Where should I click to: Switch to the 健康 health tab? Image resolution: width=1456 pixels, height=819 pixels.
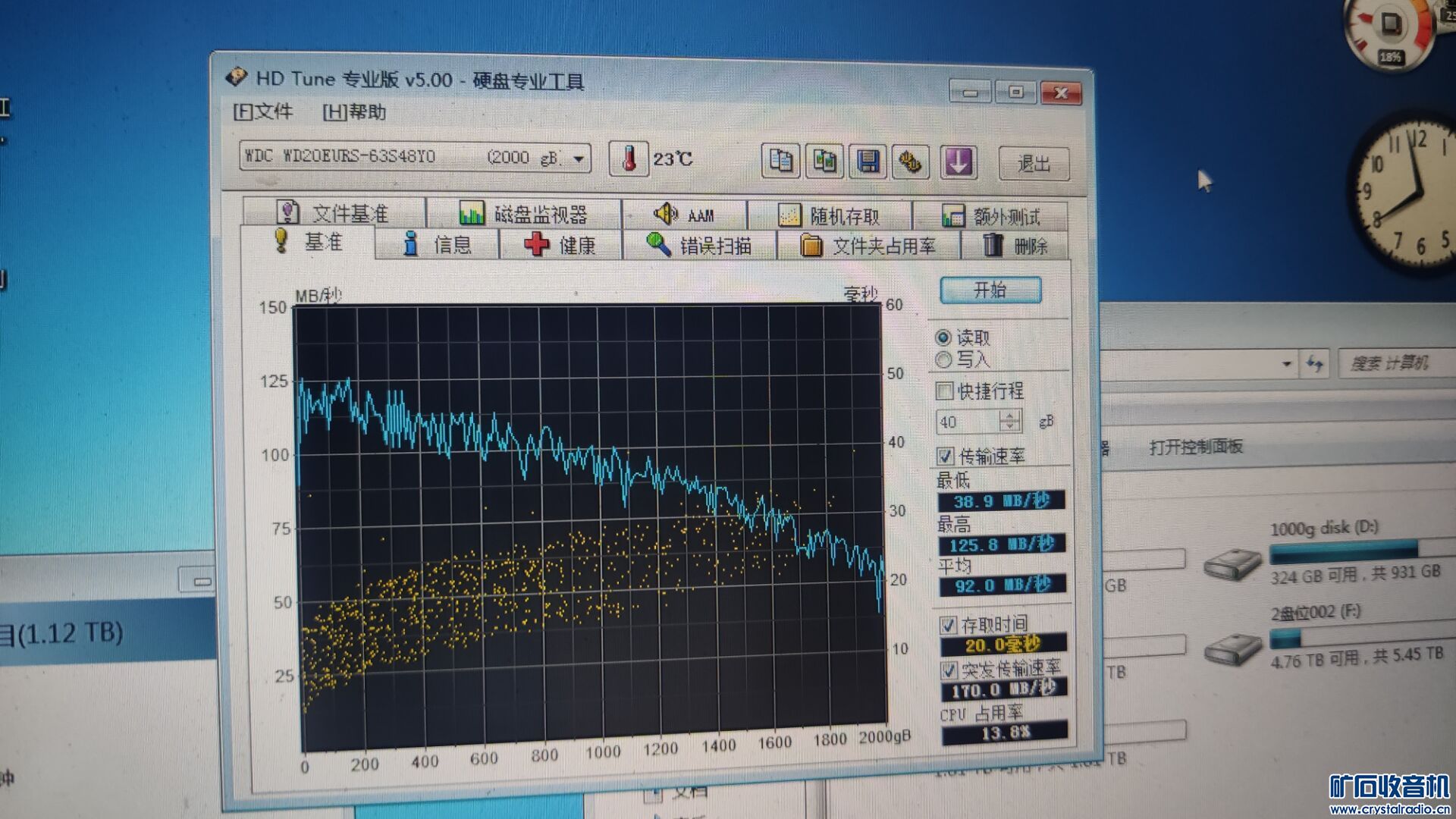(x=560, y=245)
